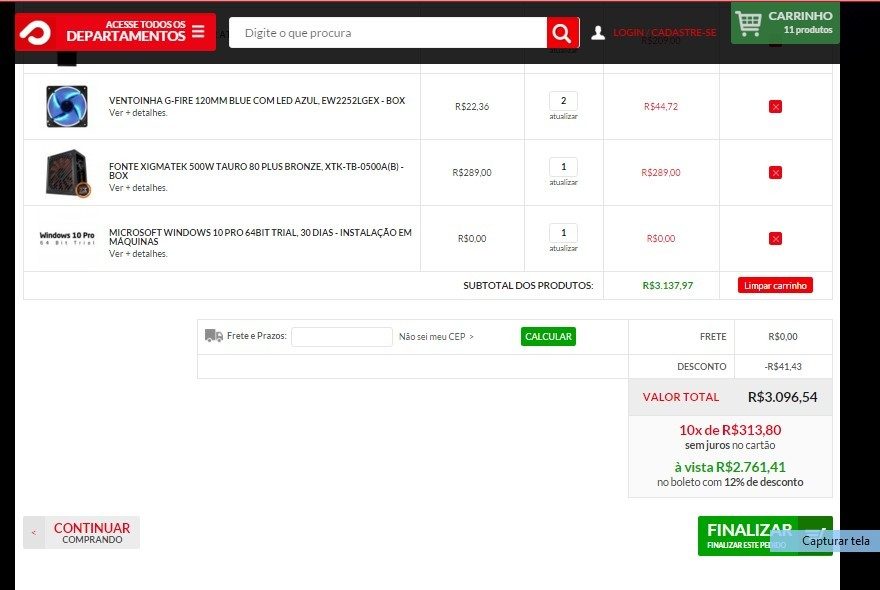
Task: Select the 10x de R$313,80 text
Action: coord(730,430)
